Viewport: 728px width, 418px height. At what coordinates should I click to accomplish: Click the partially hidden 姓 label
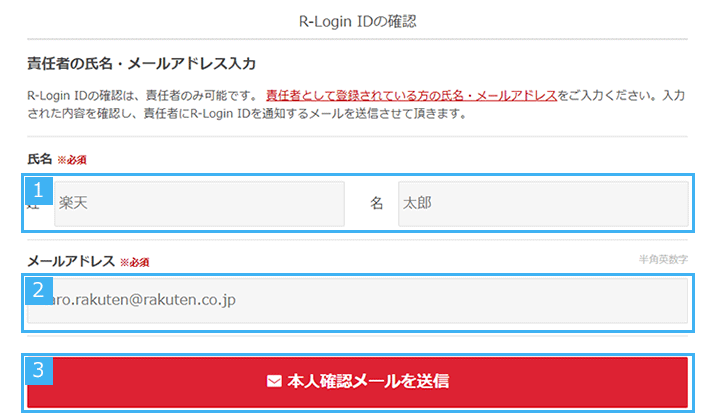[x=31, y=204]
